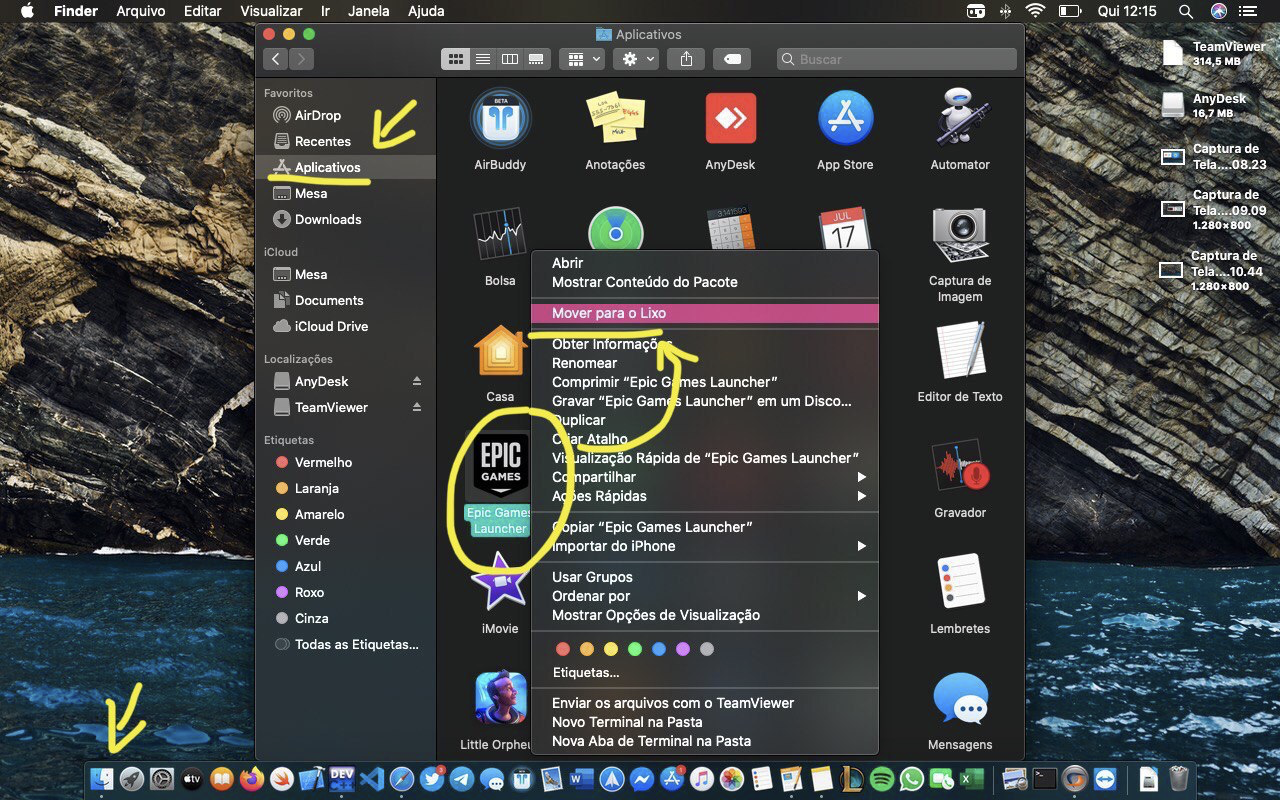
Task: Open Visual Studio Code from the Dock
Action: pyautogui.click(x=372, y=779)
